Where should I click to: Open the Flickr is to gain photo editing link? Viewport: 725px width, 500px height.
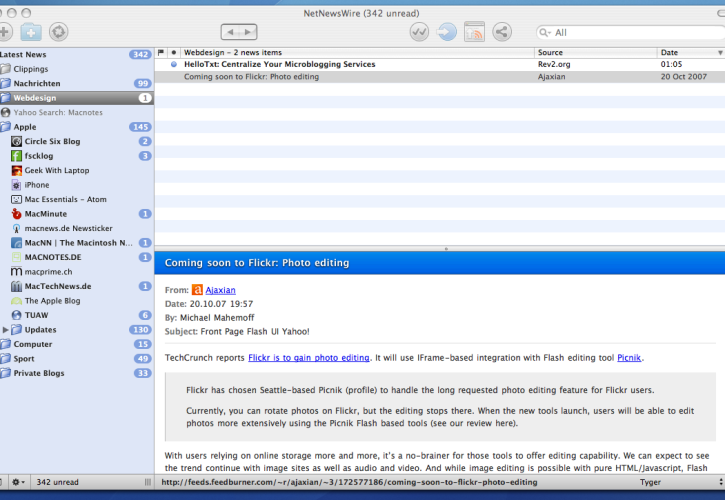coord(309,358)
